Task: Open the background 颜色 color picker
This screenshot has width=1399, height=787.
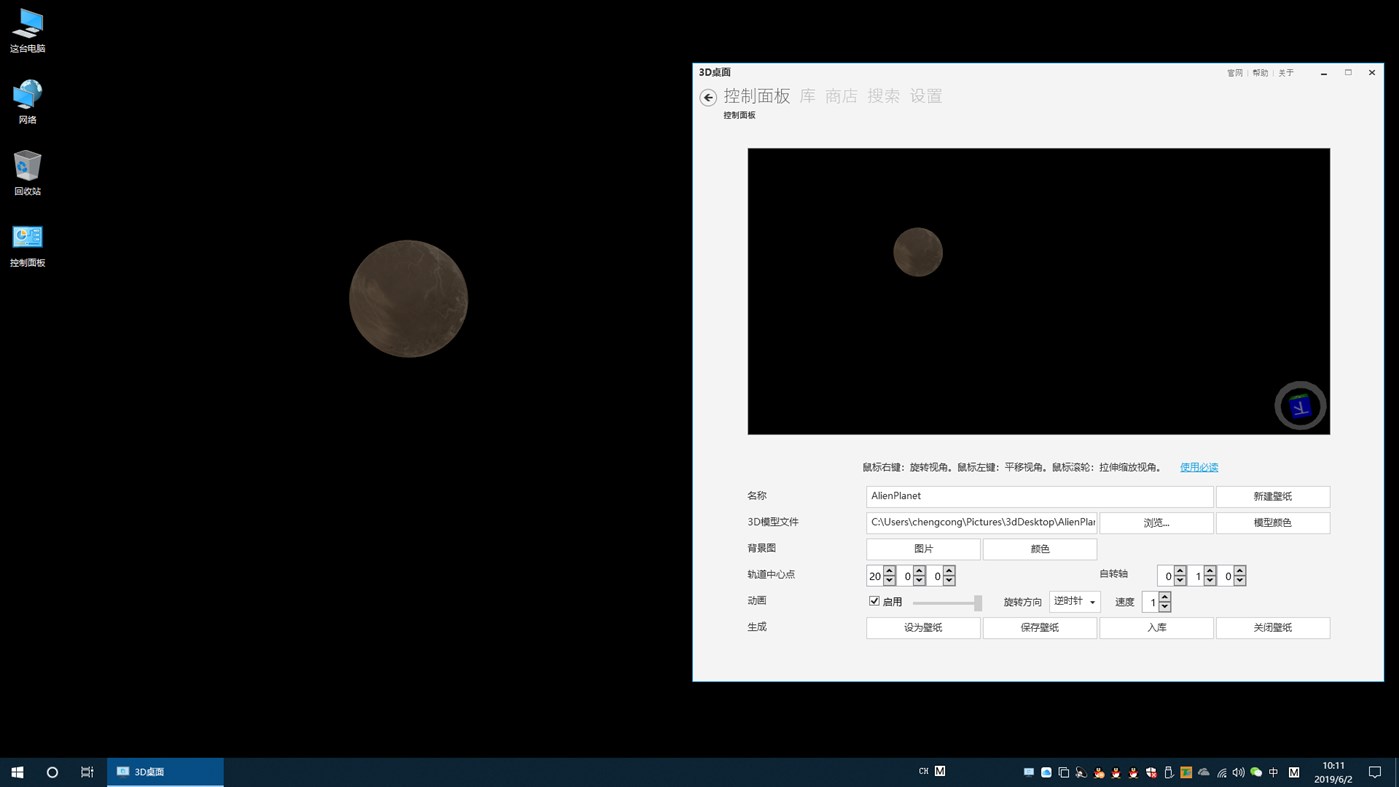Action: (1039, 548)
